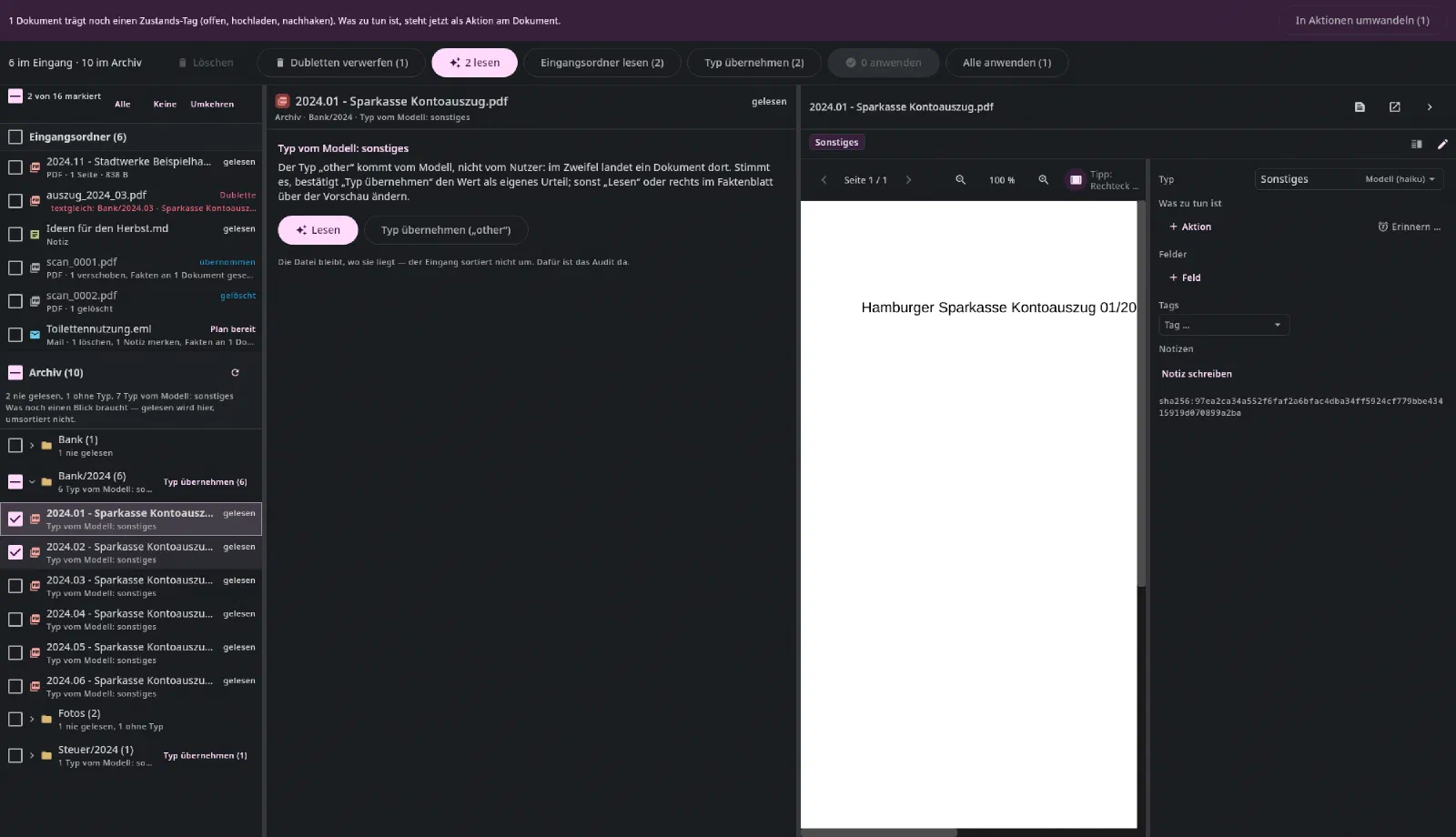Viewport: 1456px width, 837px height.
Task: Uncheck 2024.02 Sparkasse Kontoauszug checkbox
Action: click(15, 552)
